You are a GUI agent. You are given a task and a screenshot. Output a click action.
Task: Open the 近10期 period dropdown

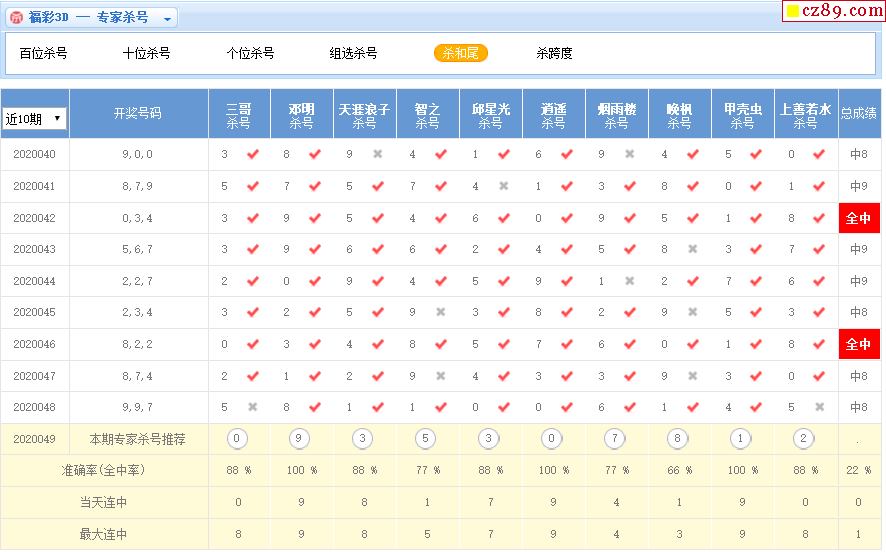[35, 119]
